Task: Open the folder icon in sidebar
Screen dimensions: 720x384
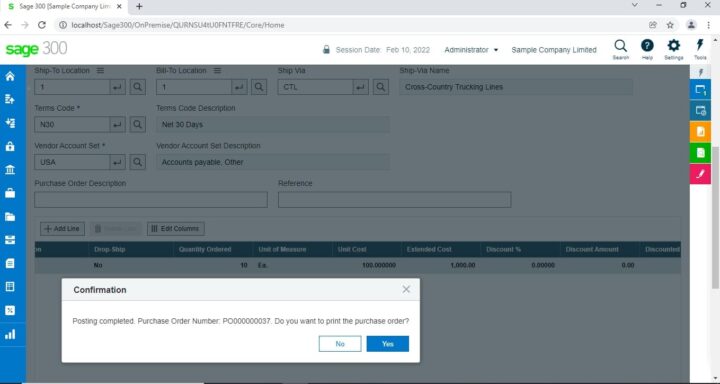Action: point(10,217)
